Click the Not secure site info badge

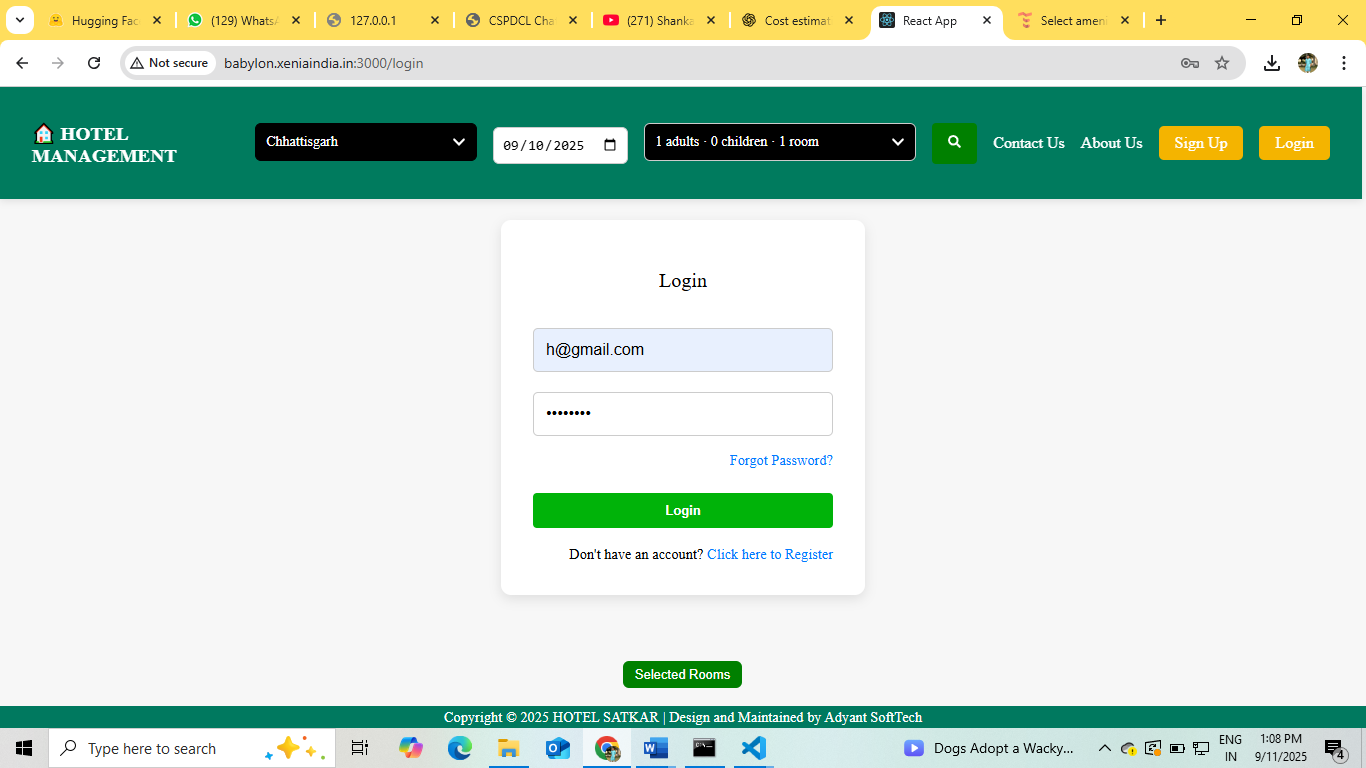[x=168, y=63]
